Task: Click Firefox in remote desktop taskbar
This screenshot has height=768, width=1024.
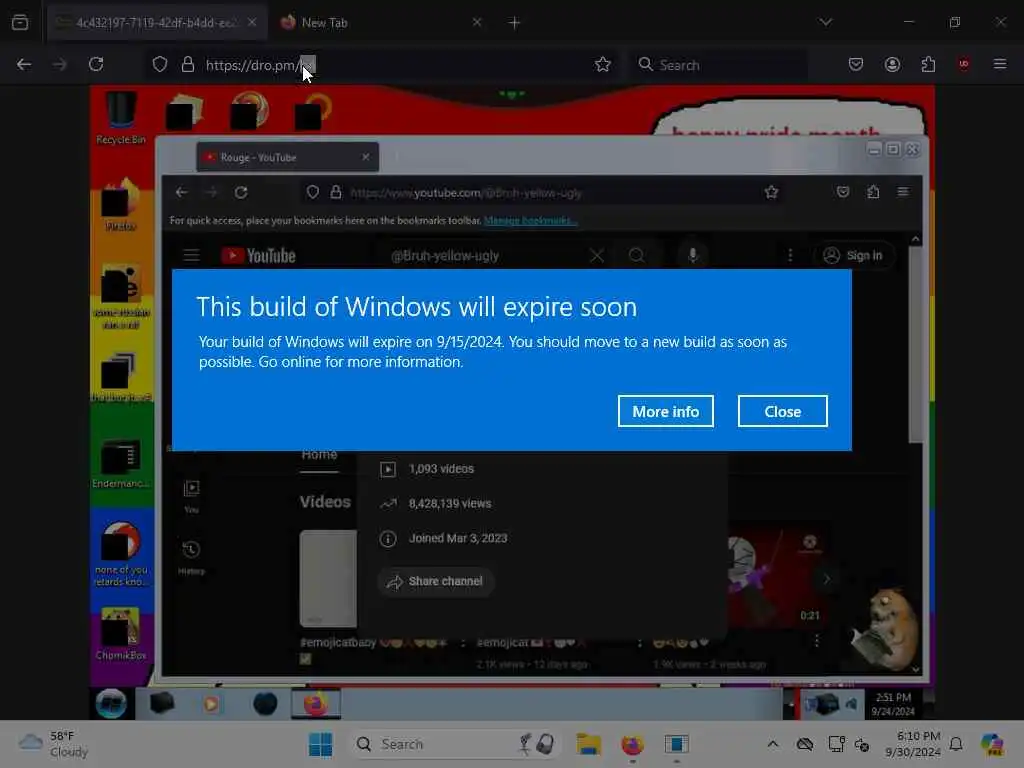Action: (x=315, y=704)
